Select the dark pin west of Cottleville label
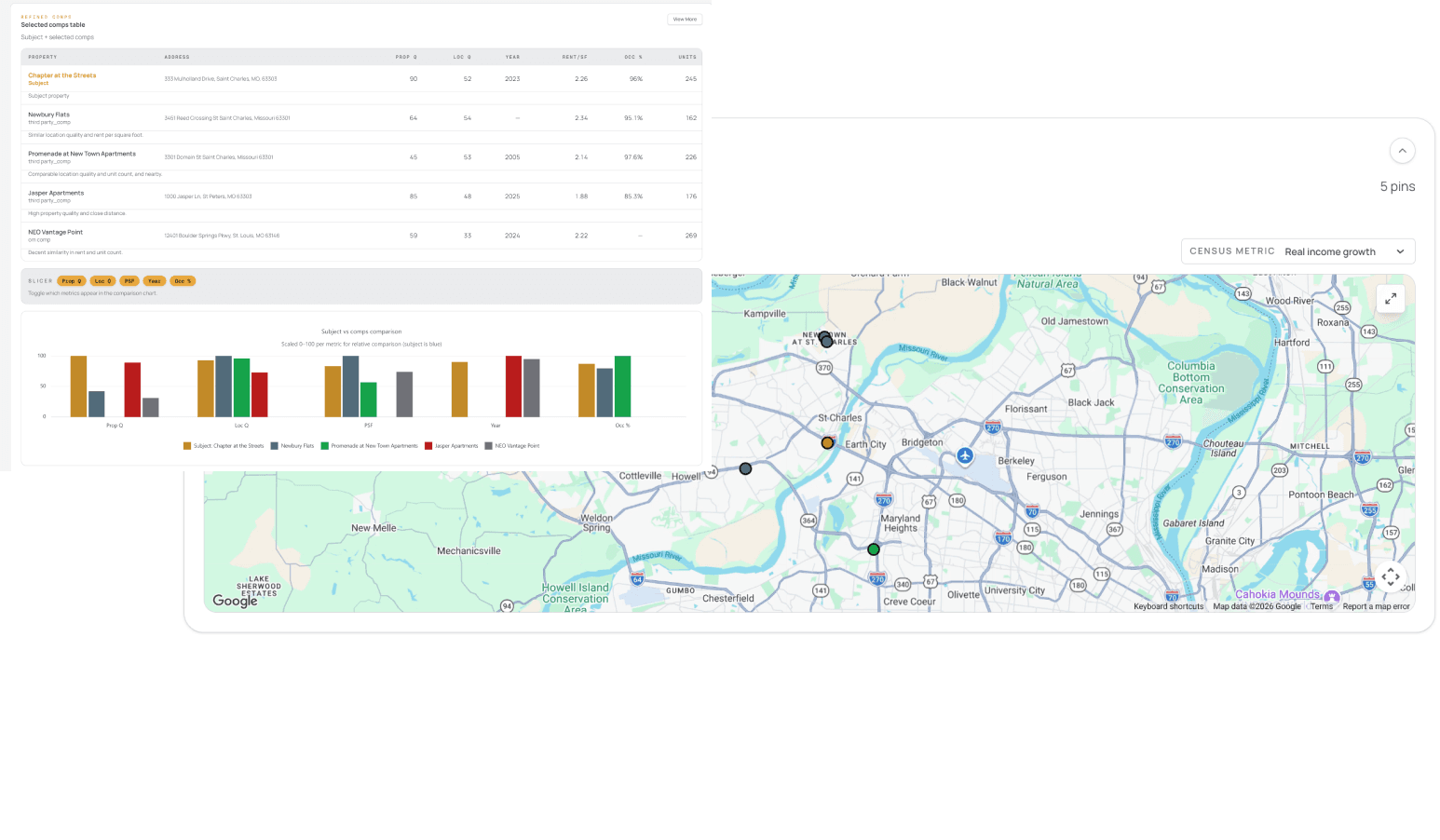Image resolution: width=1440 pixels, height=840 pixels. pyautogui.click(x=745, y=468)
